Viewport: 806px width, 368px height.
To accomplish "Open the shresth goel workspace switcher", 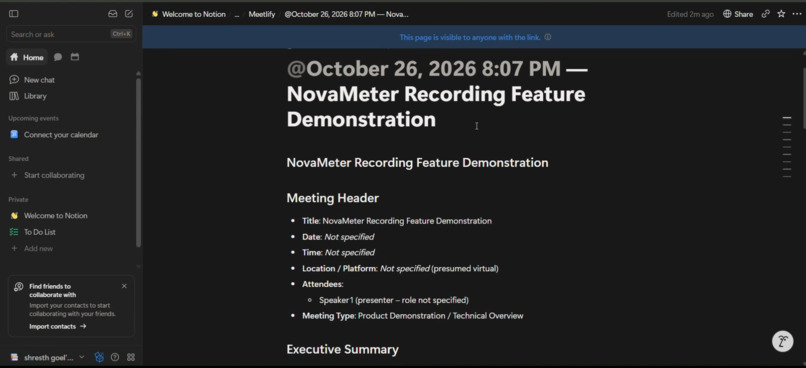I will click(47, 357).
